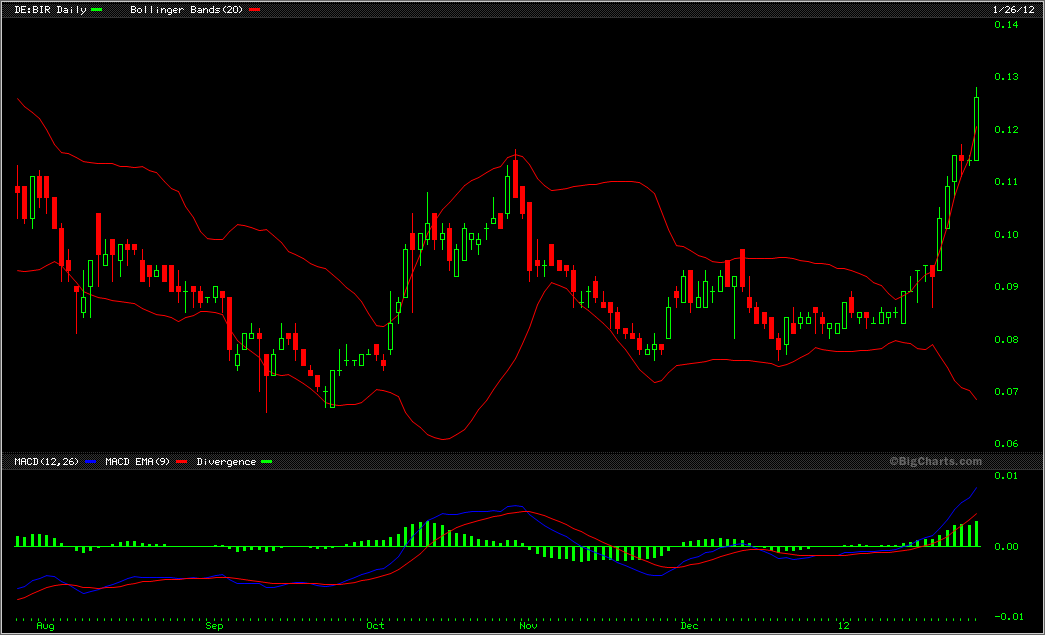Click the red Bollinger Bands legend swatch
This screenshot has height=635, width=1045.
click(x=254, y=10)
